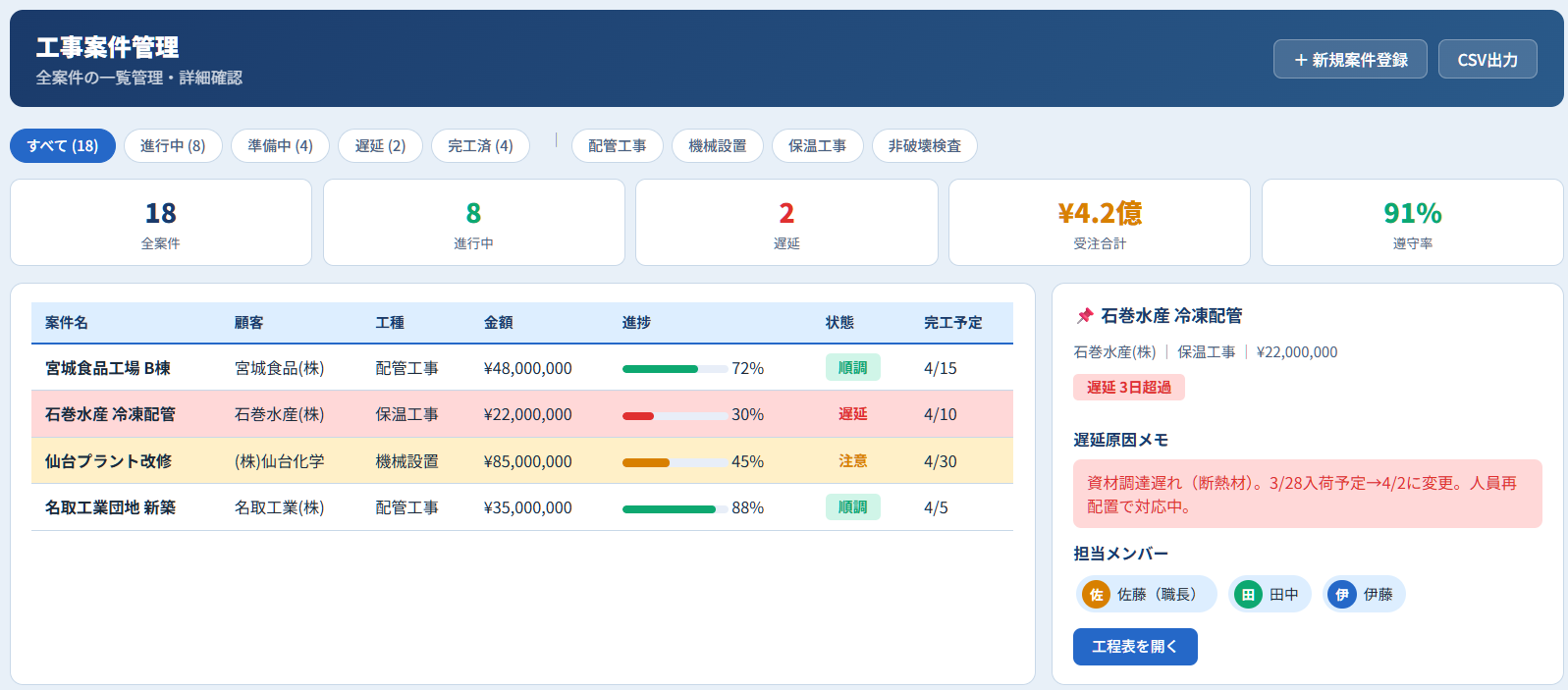Click the 72% progress bar for 宮城食品工場
This screenshot has width=1568, height=690.
pyautogui.click(x=675, y=369)
